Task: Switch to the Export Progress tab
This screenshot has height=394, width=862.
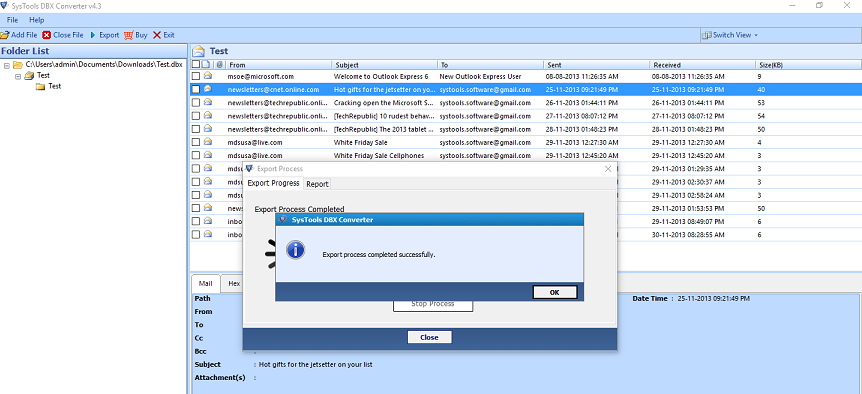Action: click(273, 183)
